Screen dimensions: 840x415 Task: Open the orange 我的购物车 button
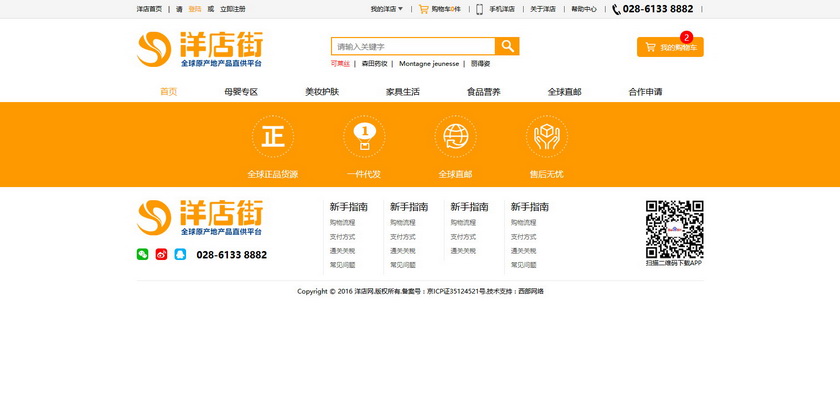click(x=670, y=47)
